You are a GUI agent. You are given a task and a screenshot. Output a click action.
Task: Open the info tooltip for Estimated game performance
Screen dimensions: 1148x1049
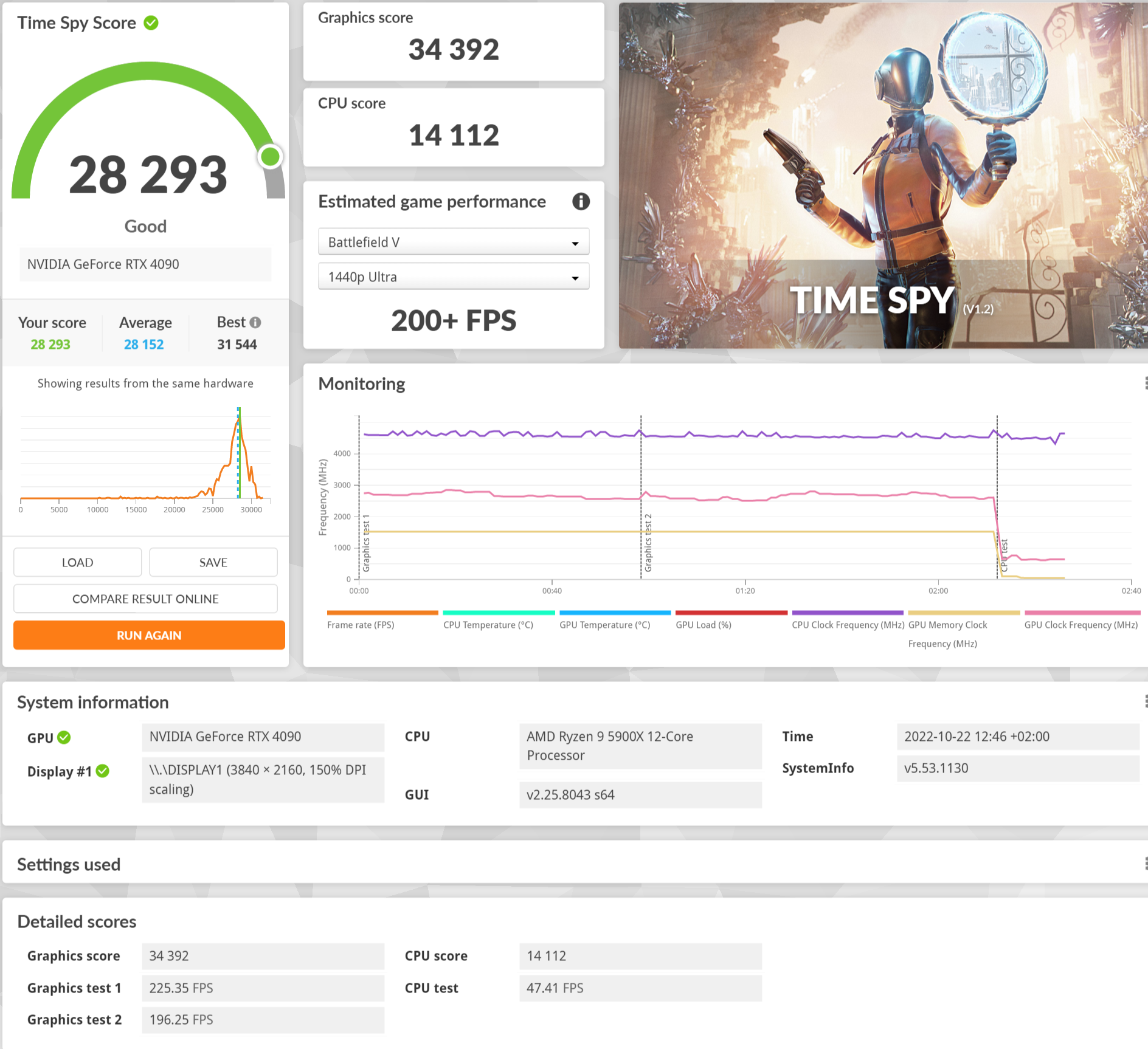coord(581,202)
